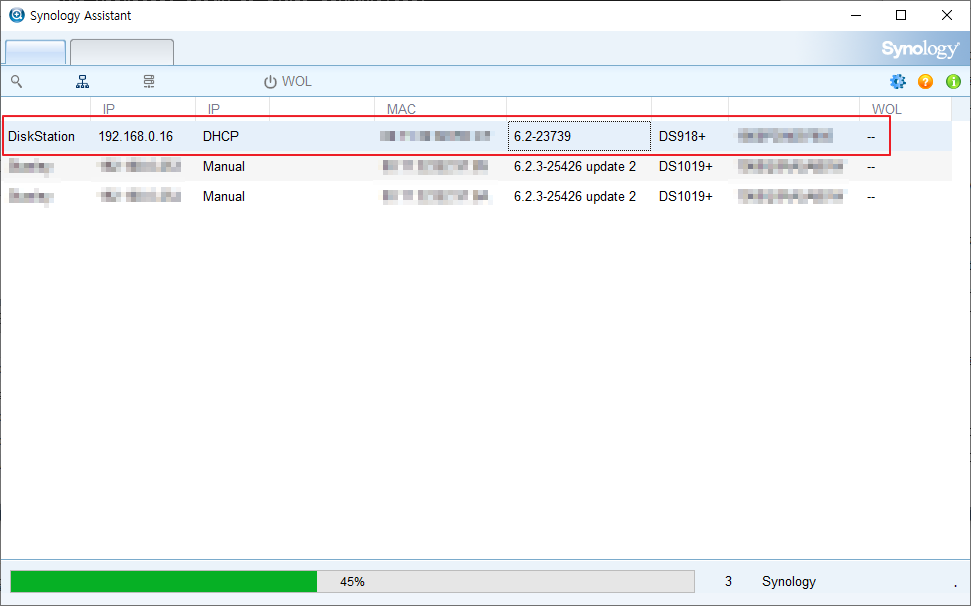The width and height of the screenshot is (971, 606).
Task: Click the server count 3 in status bar
Action: 728,581
